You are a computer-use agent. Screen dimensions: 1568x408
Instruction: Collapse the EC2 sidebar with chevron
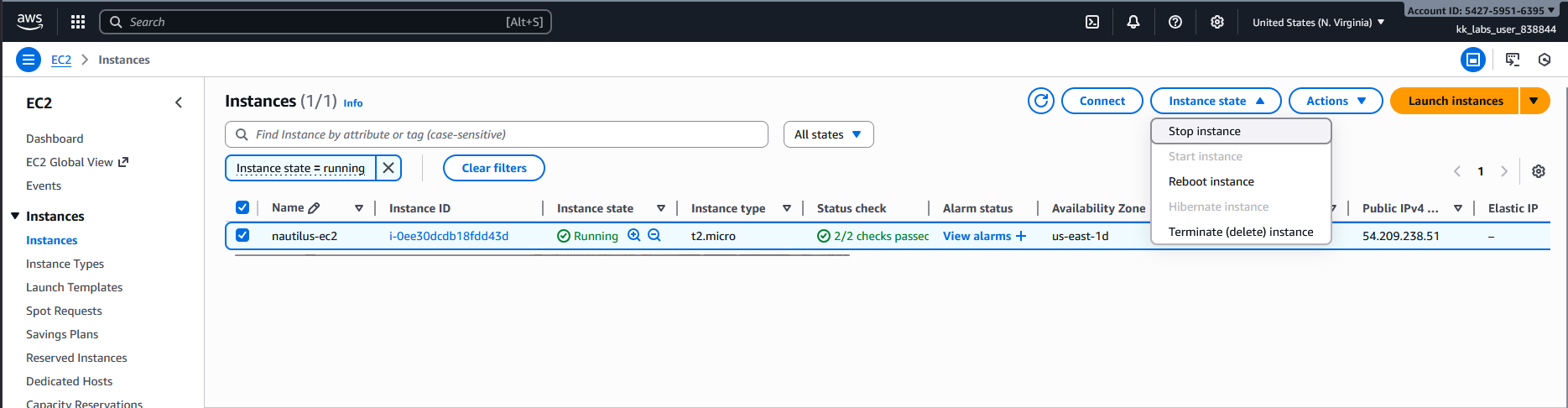(x=178, y=102)
